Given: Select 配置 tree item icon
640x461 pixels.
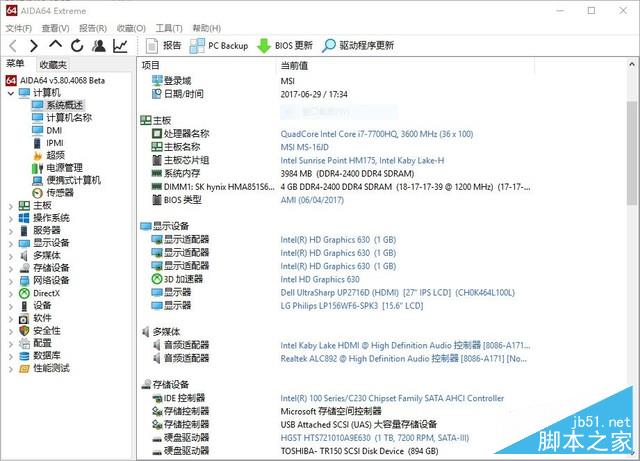Looking at the screenshot, I should (x=24, y=343).
